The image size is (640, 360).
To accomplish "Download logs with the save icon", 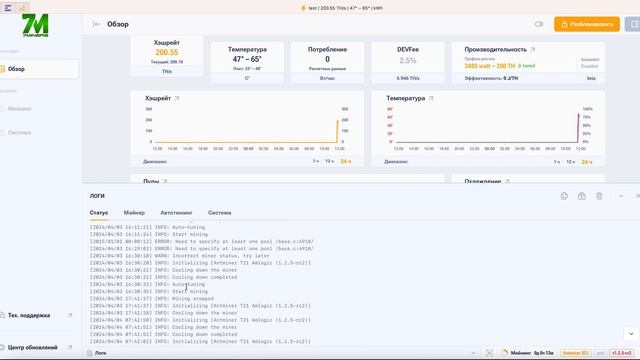I will tap(582, 196).
